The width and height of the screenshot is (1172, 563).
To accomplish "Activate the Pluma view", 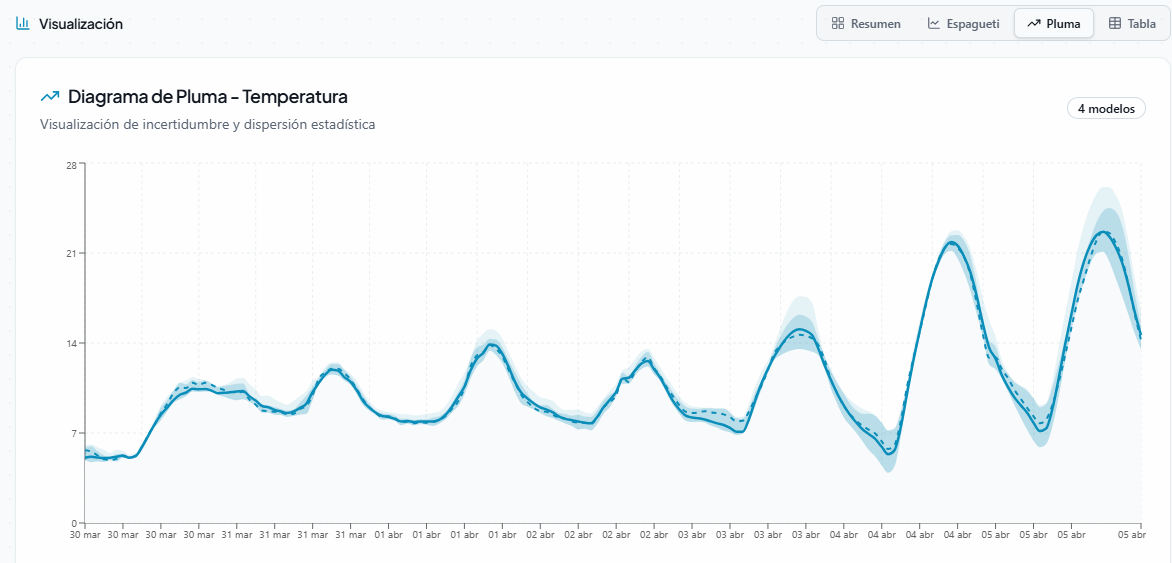I will pos(1053,23).
